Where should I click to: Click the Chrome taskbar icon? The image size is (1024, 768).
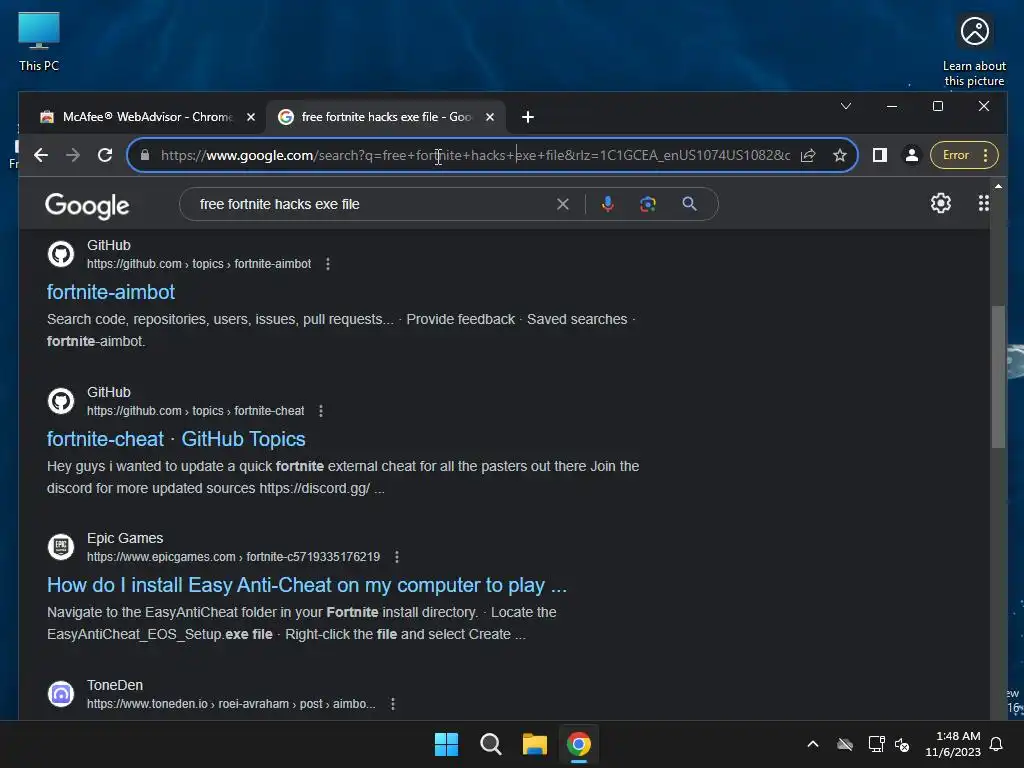pyautogui.click(x=579, y=744)
